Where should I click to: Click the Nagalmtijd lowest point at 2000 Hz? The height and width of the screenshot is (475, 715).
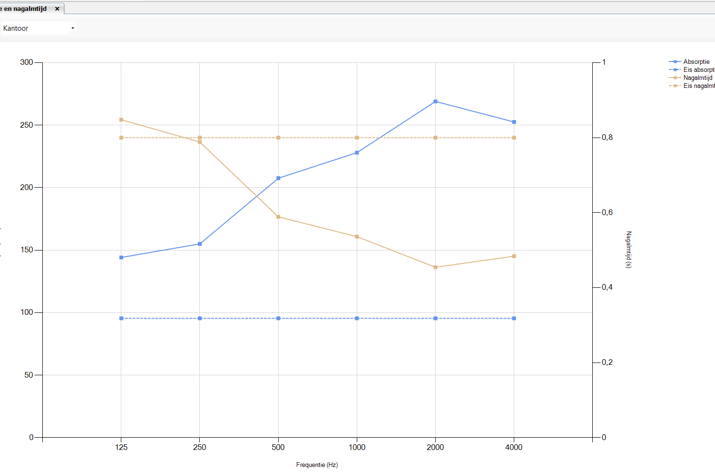click(x=435, y=267)
